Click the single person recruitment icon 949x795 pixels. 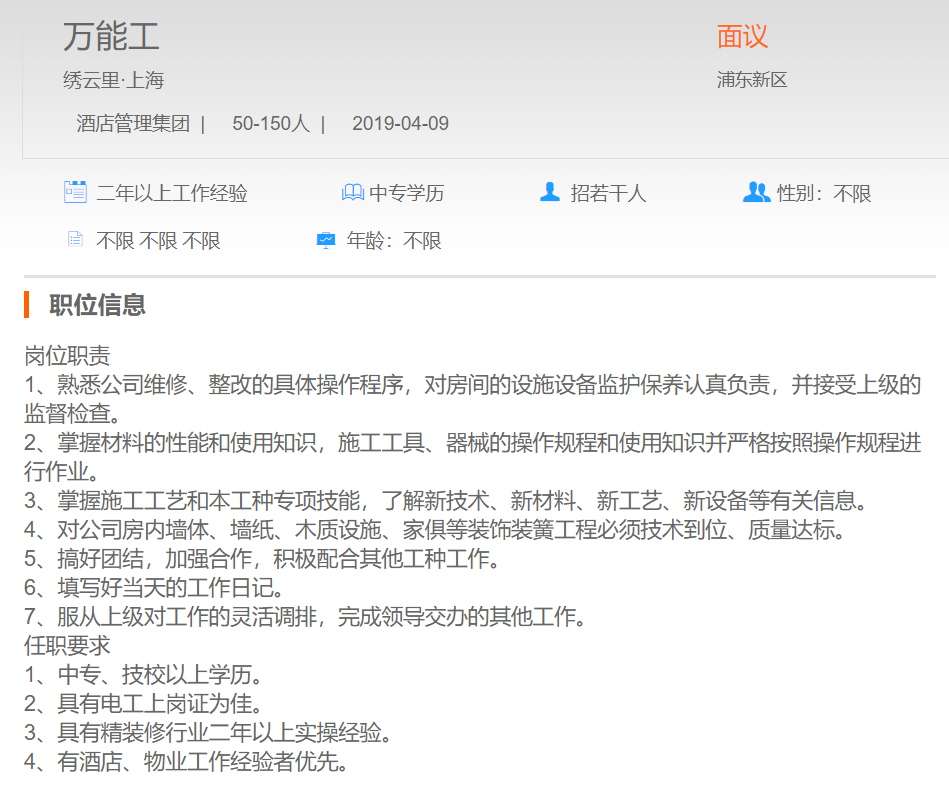point(549,192)
